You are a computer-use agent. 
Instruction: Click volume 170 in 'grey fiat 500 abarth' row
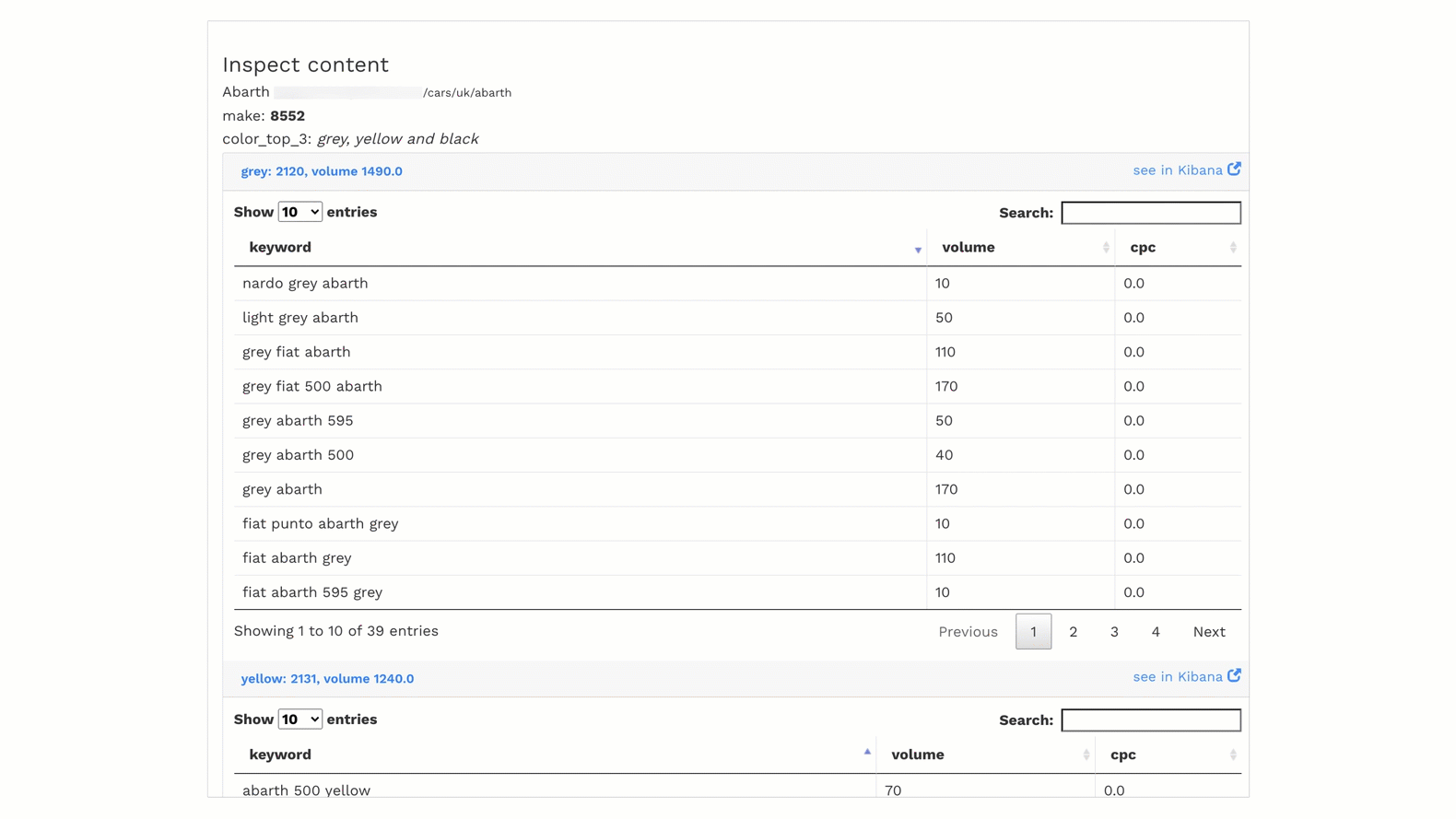[x=946, y=387]
